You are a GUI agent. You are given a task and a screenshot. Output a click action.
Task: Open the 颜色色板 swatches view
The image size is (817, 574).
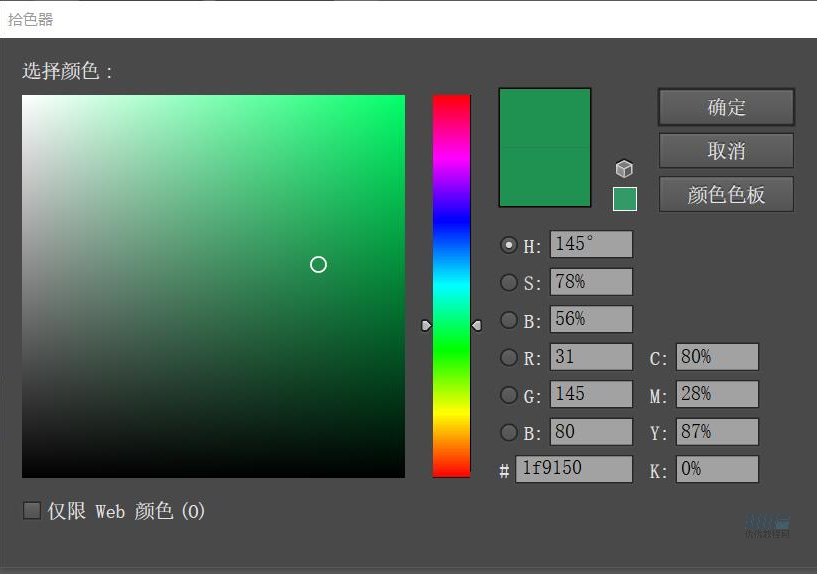[x=726, y=195]
